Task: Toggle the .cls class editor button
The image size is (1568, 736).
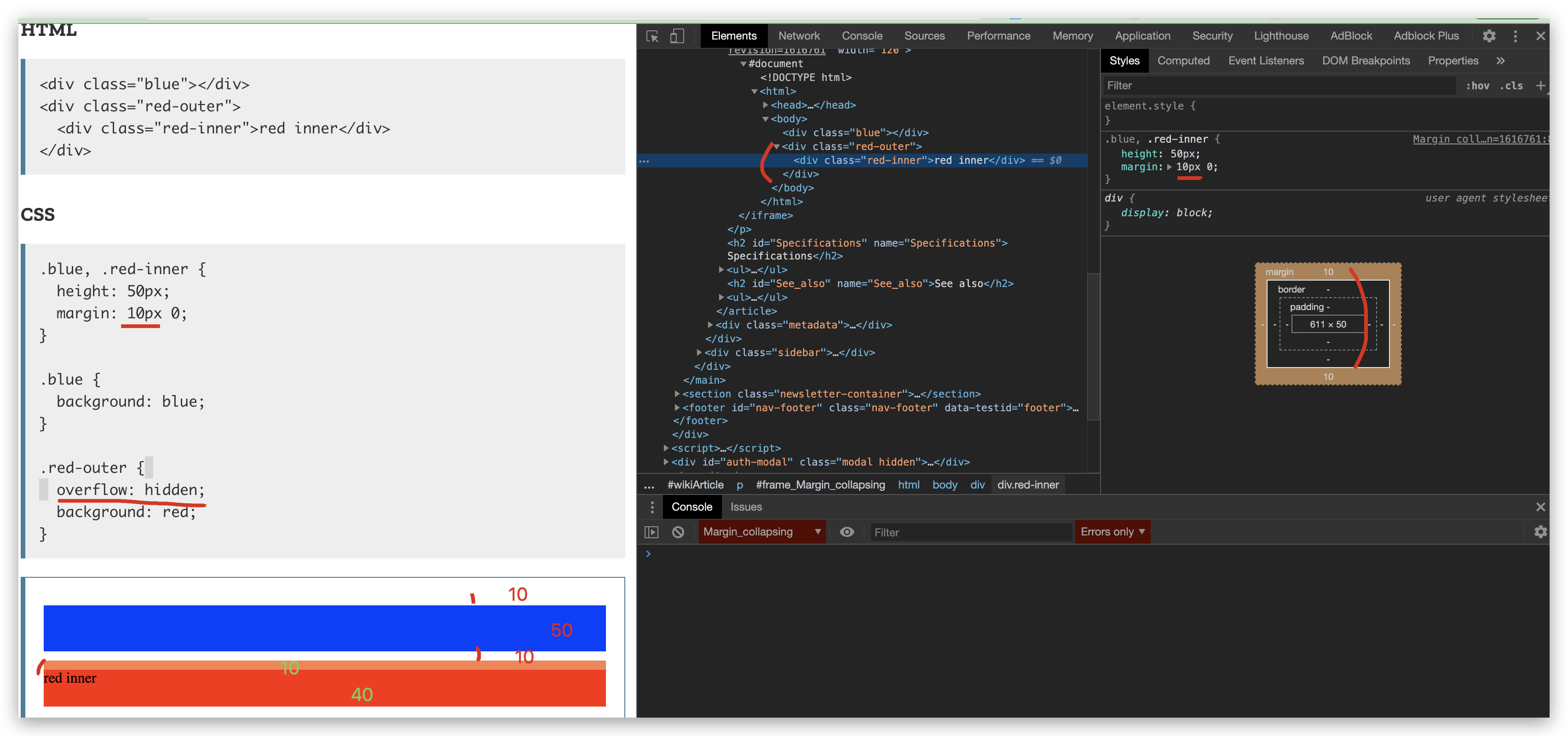Action: [1511, 86]
